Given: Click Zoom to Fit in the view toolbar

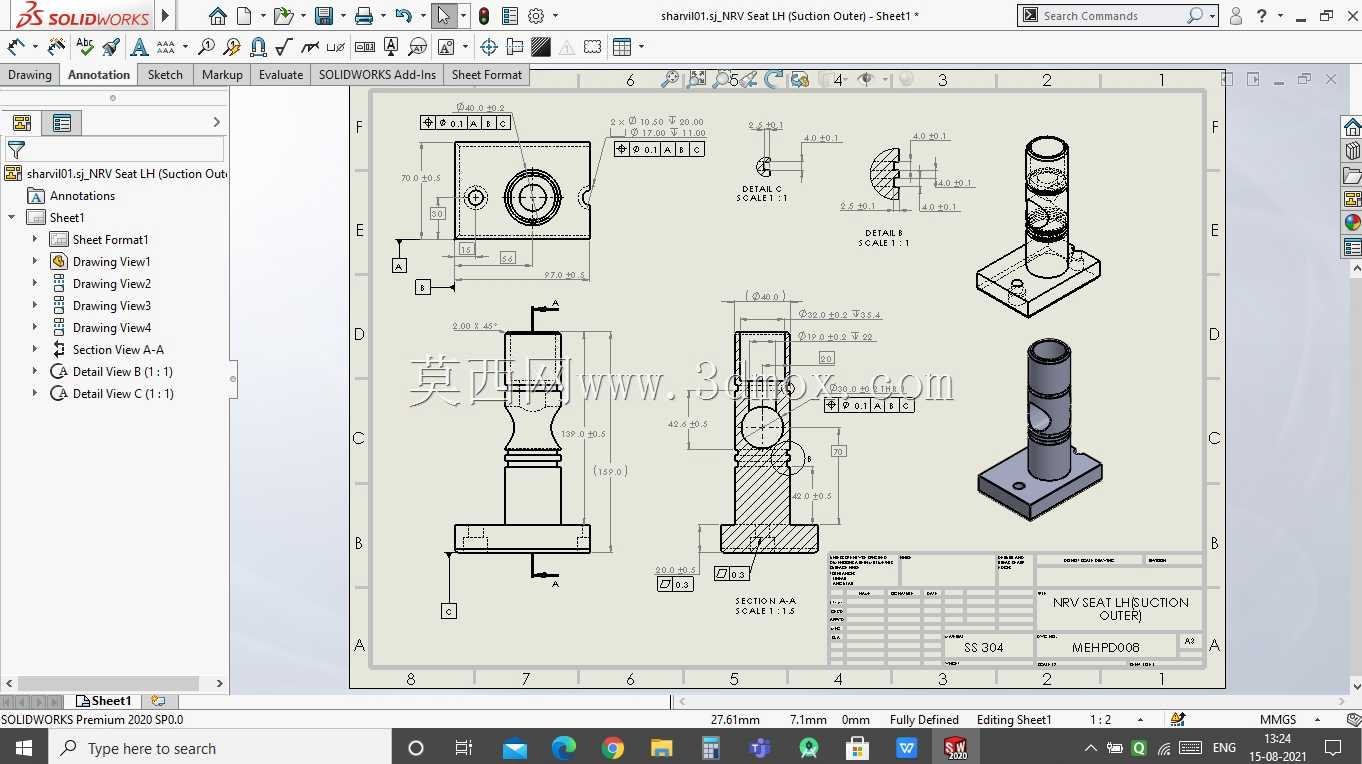Looking at the screenshot, I should [x=670, y=79].
